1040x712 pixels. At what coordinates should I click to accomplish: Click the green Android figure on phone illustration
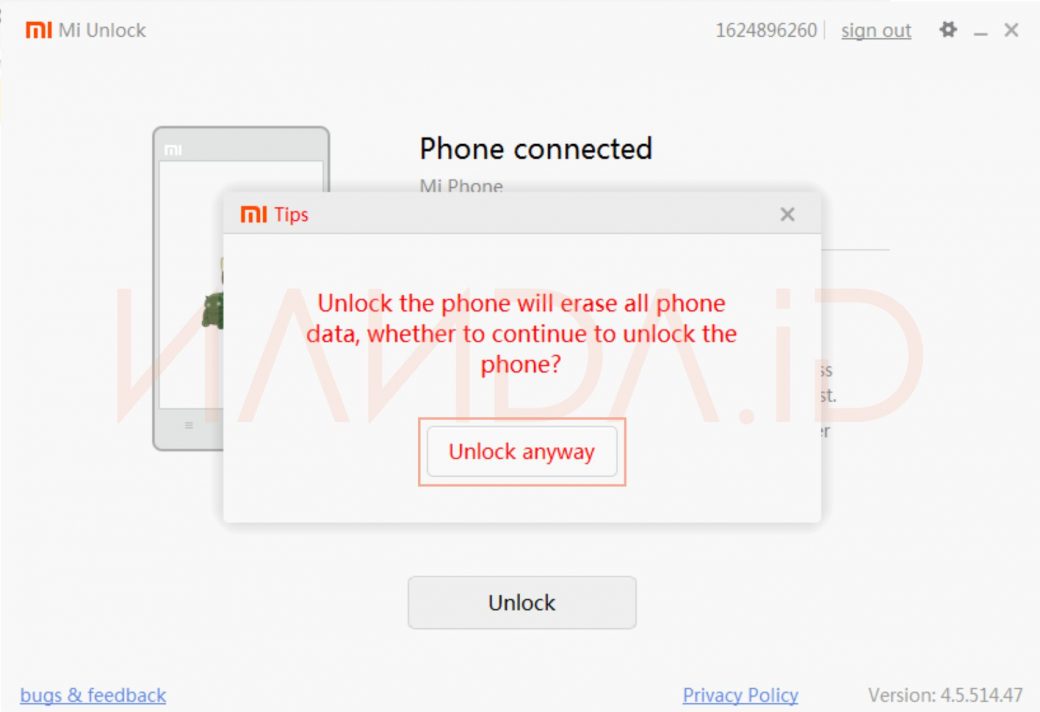pos(214,309)
